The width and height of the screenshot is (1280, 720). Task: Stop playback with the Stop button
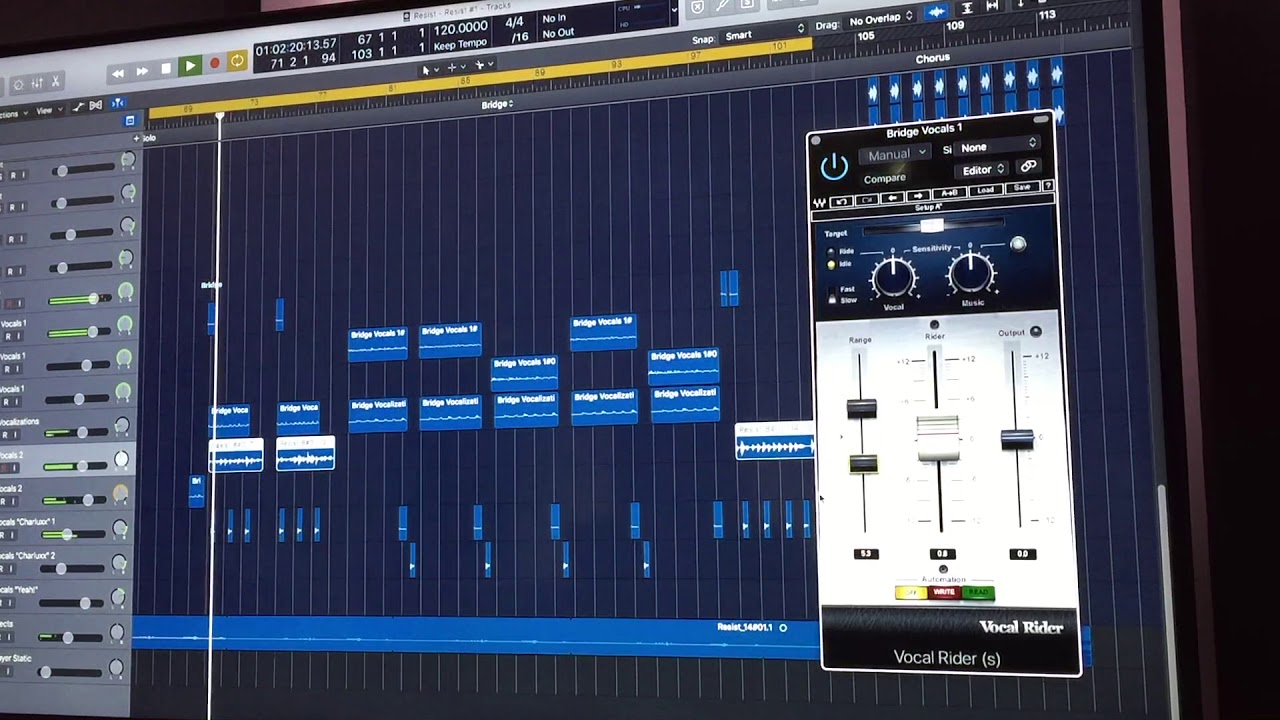tap(166, 69)
